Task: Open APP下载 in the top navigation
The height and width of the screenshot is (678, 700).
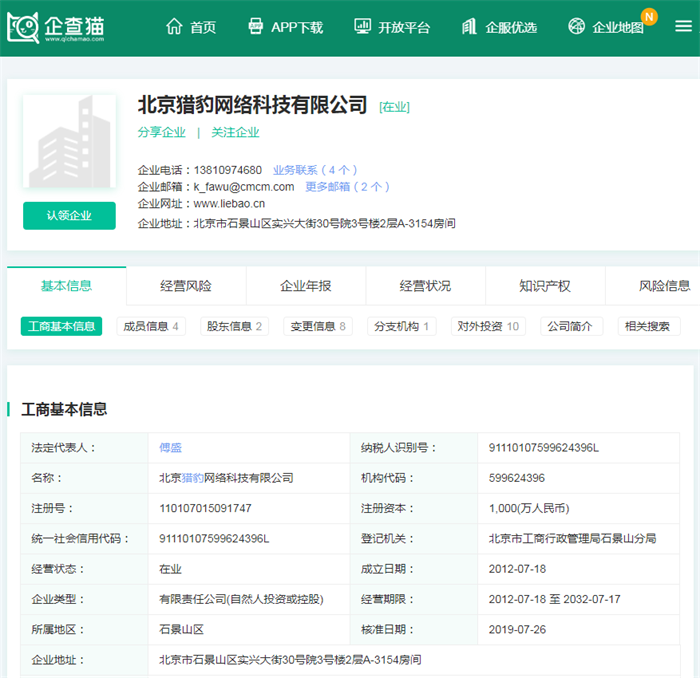Action: [297, 27]
